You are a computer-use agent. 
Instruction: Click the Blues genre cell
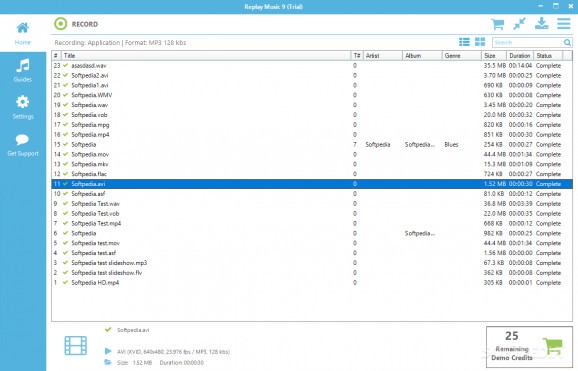[451, 145]
